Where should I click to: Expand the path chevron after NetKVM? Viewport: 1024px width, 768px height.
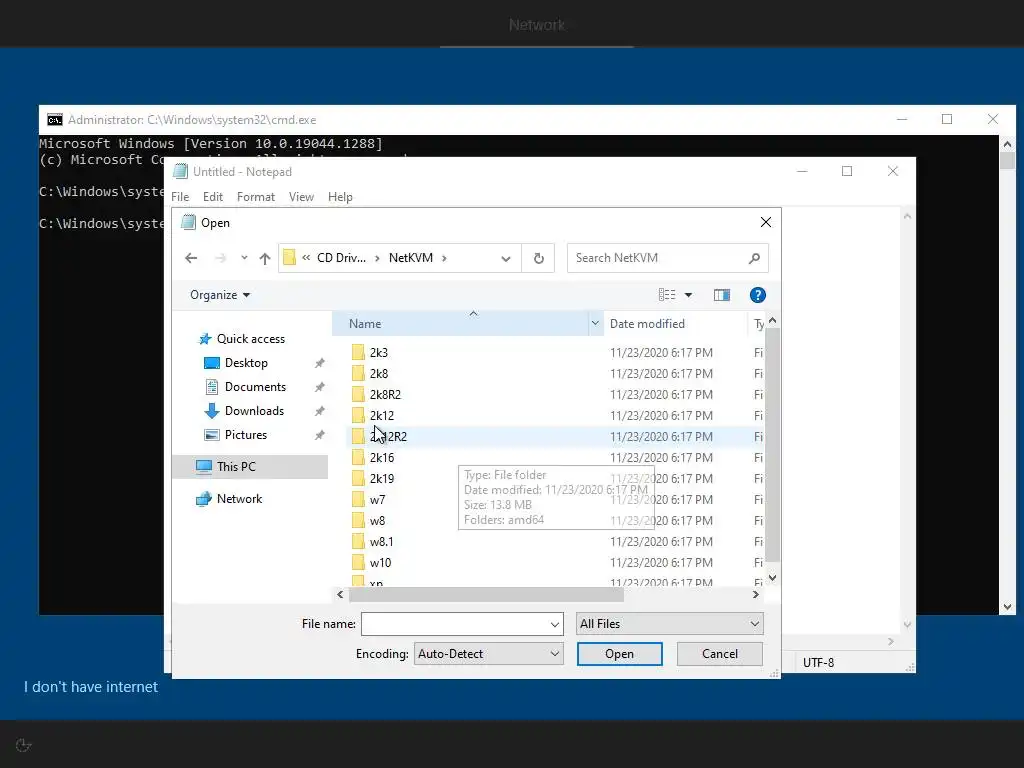point(444,258)
